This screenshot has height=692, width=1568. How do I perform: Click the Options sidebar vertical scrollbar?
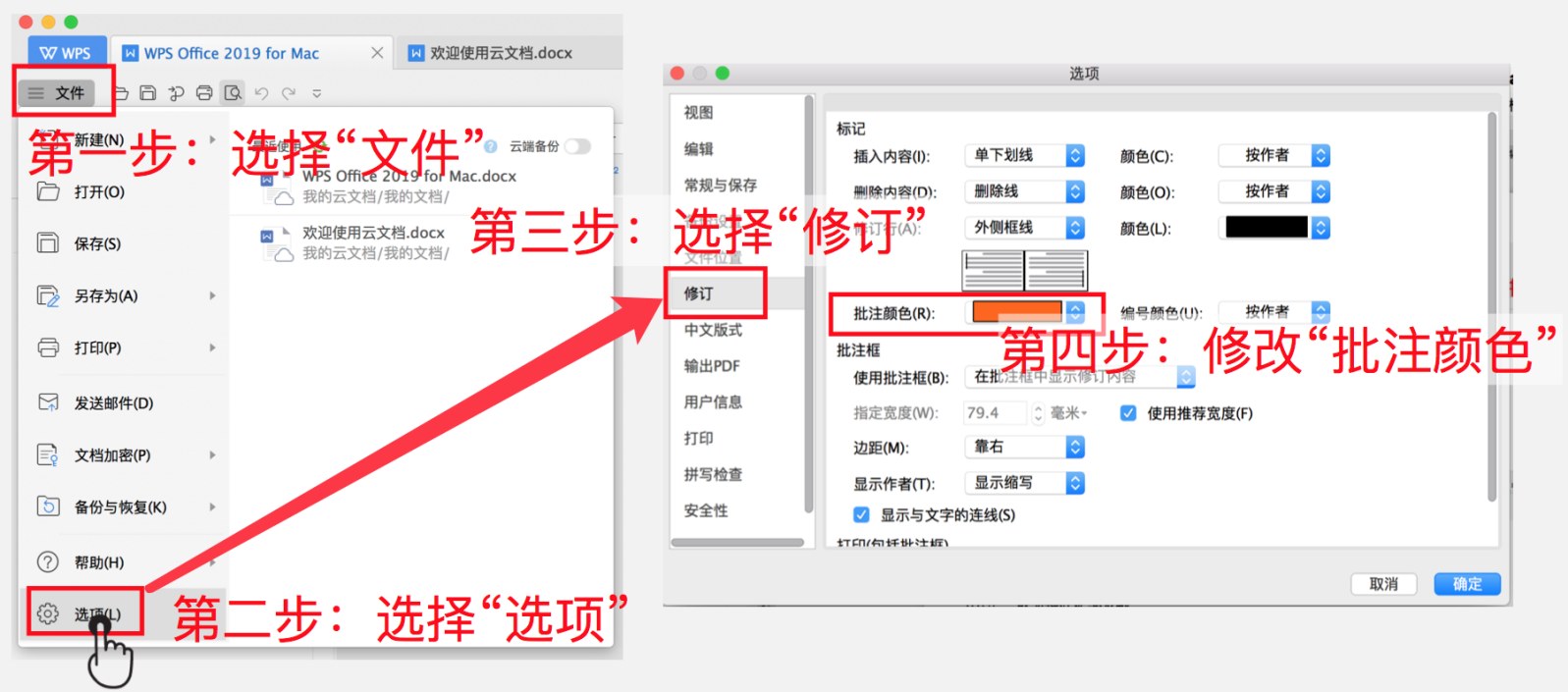(808, 304)
